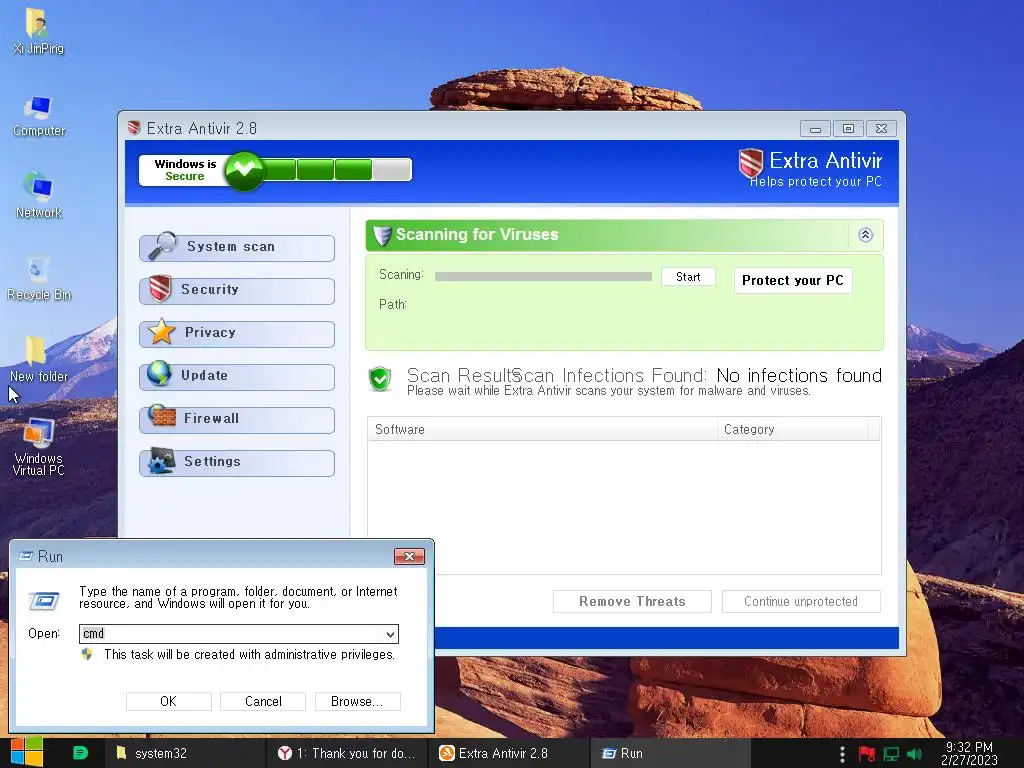The width and height of the screenshot is (1024, 768).
Task: Click the Extra Antivir title bar shield icon
Action: pos(134,128)
